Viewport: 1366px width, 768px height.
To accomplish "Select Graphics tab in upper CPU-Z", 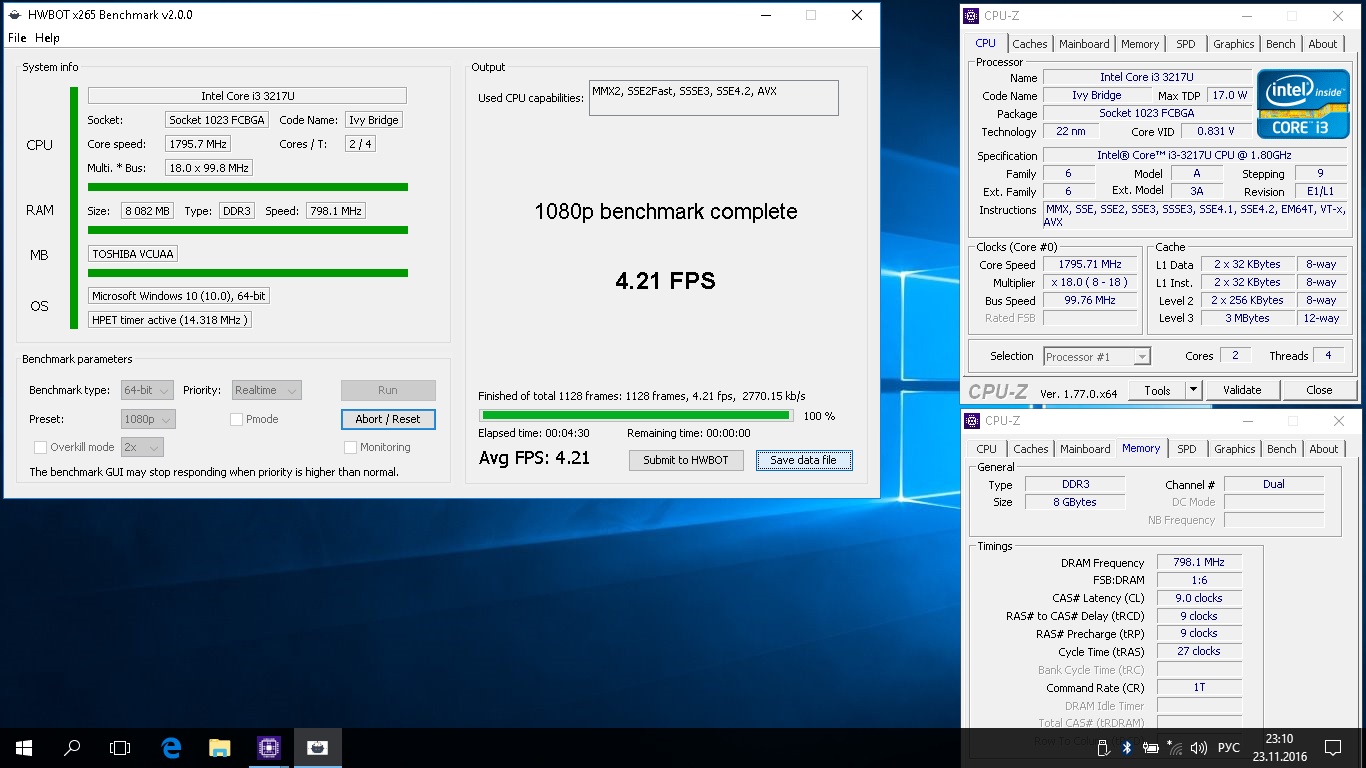I will [1233, 44].
